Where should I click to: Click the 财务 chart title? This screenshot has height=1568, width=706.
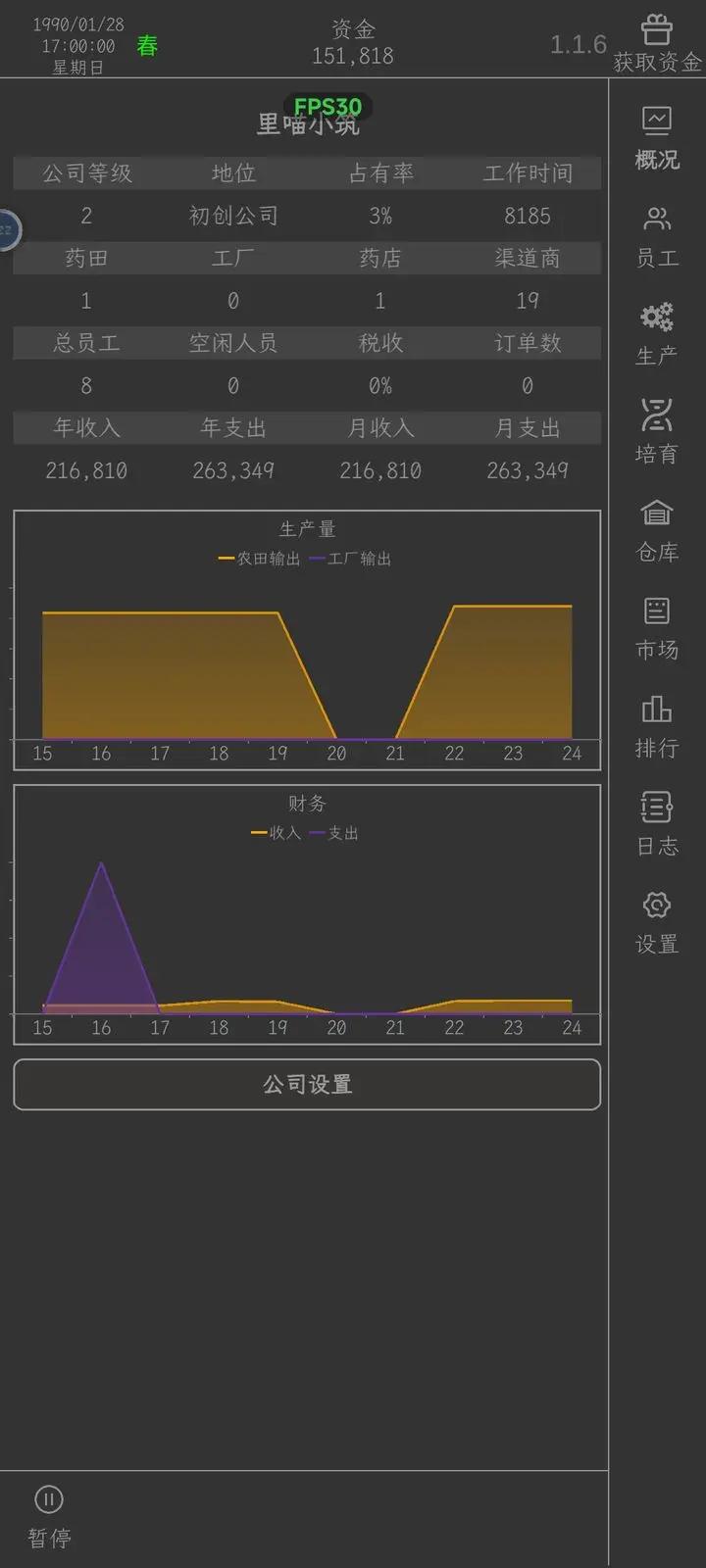click(307, 804)
